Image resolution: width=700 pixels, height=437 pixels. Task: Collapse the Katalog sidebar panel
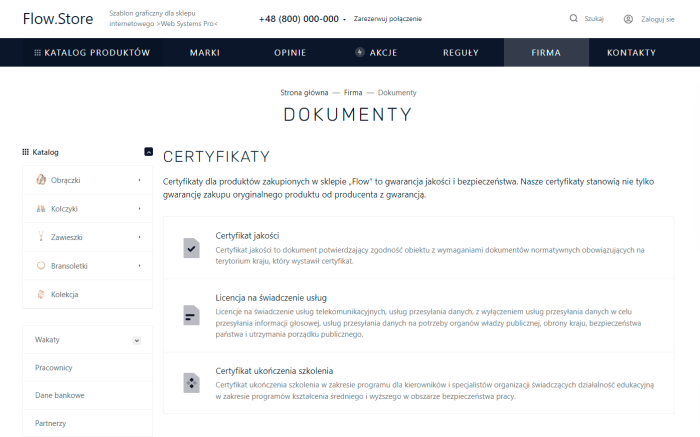(148, 152)
